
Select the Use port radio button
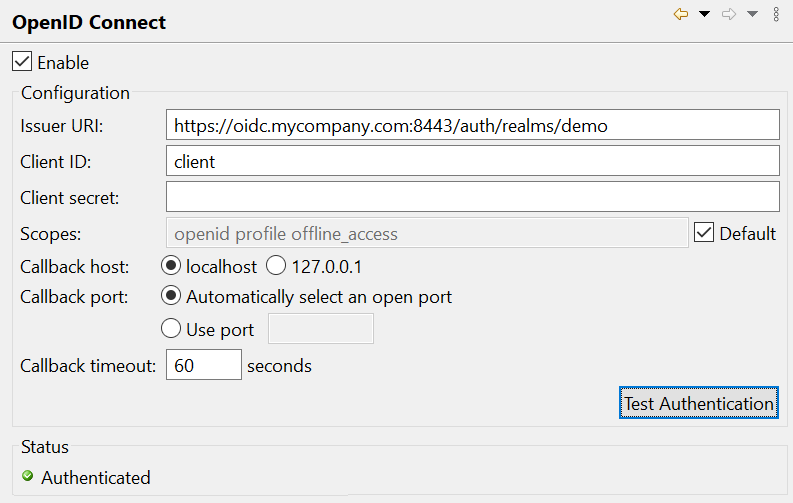[x=171, y=328]
